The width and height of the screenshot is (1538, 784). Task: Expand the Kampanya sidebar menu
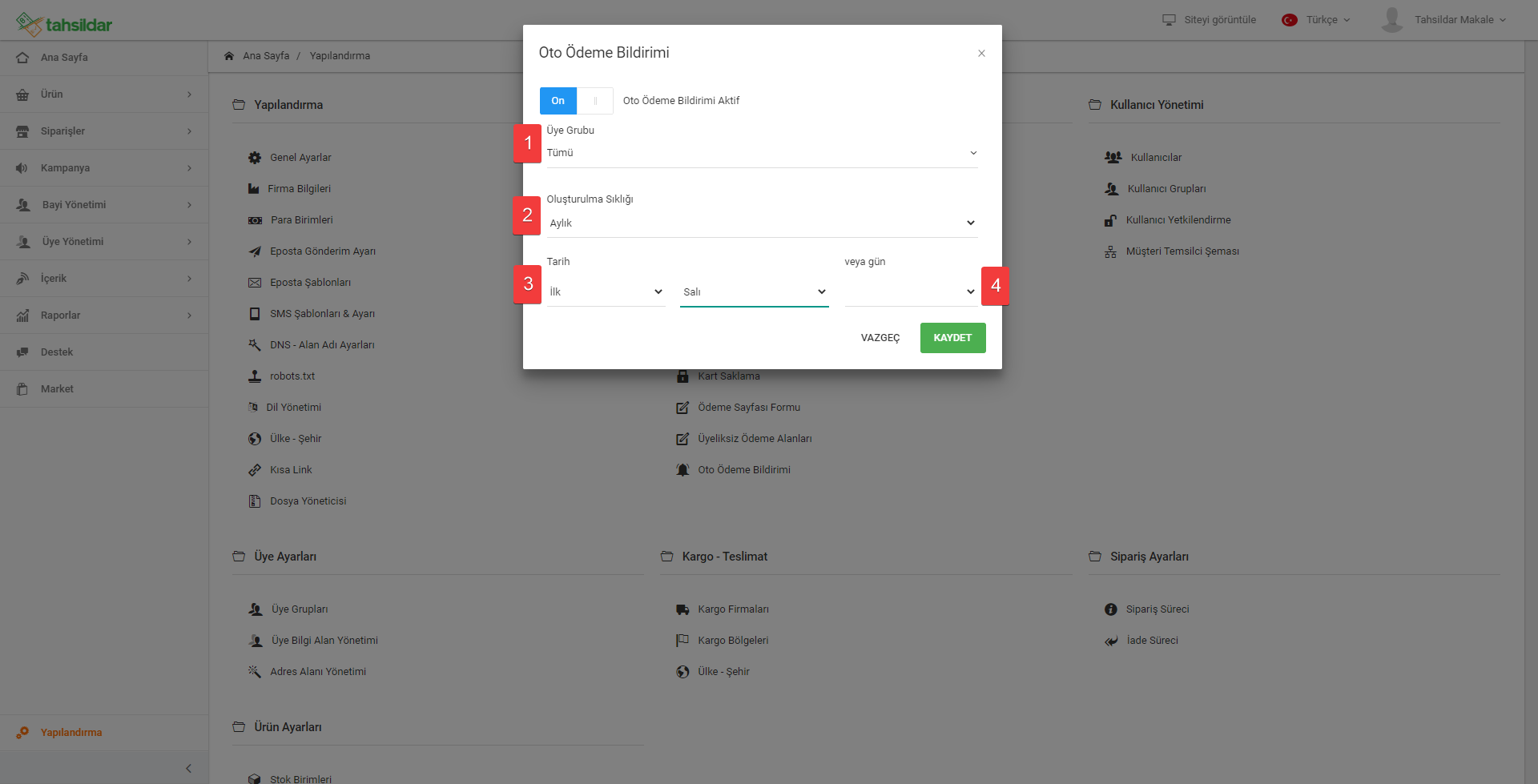(104, 168)
